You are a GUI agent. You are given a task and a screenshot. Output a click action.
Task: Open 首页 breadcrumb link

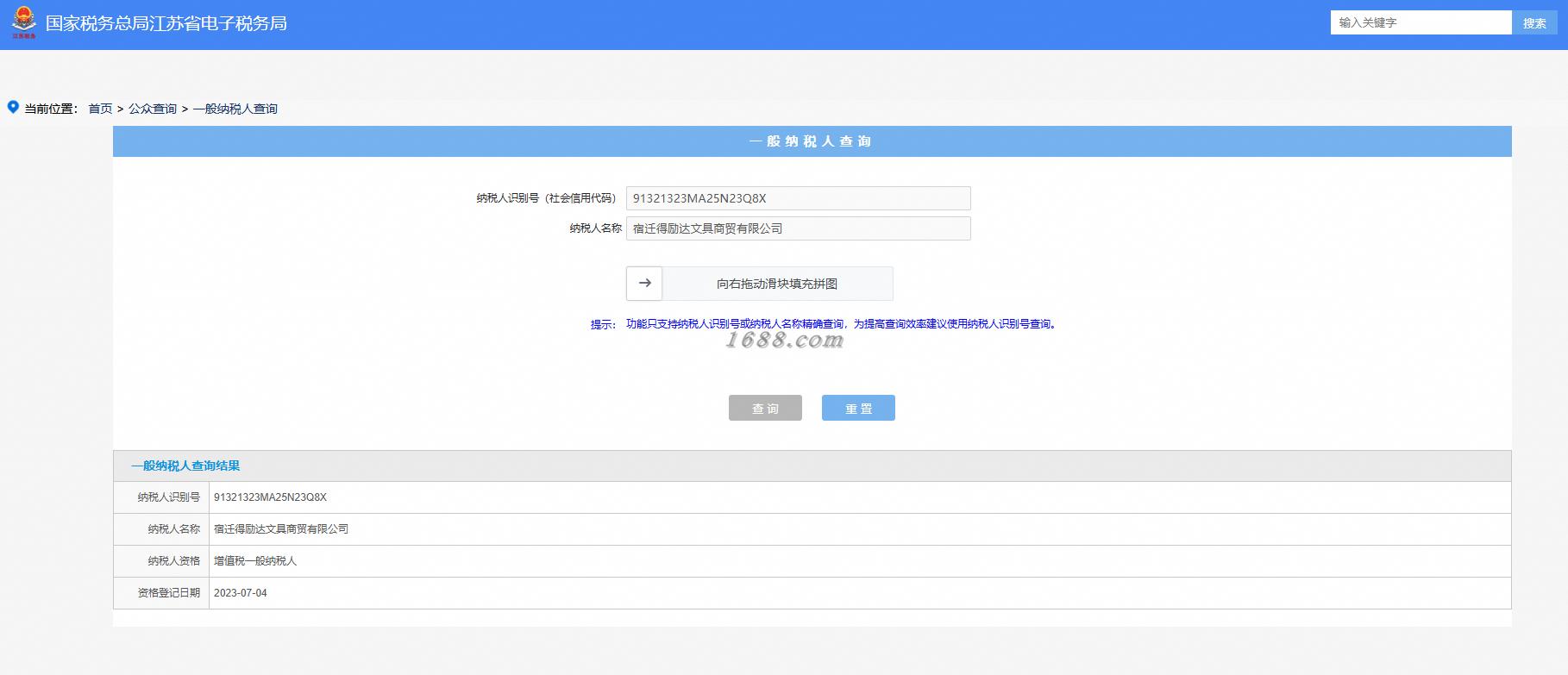[x=100, y=109]
